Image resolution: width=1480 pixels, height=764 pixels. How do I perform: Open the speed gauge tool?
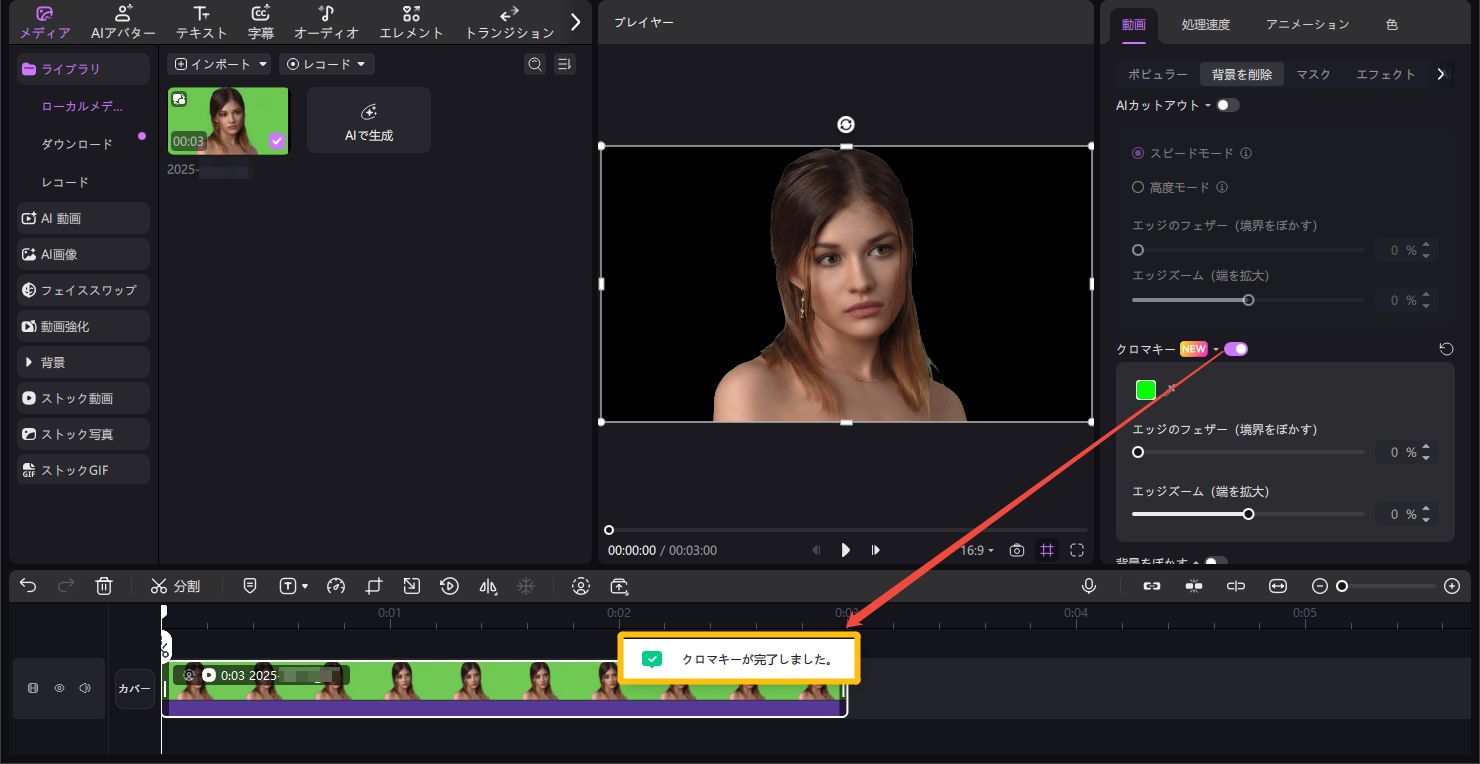(x=336, y=586)
